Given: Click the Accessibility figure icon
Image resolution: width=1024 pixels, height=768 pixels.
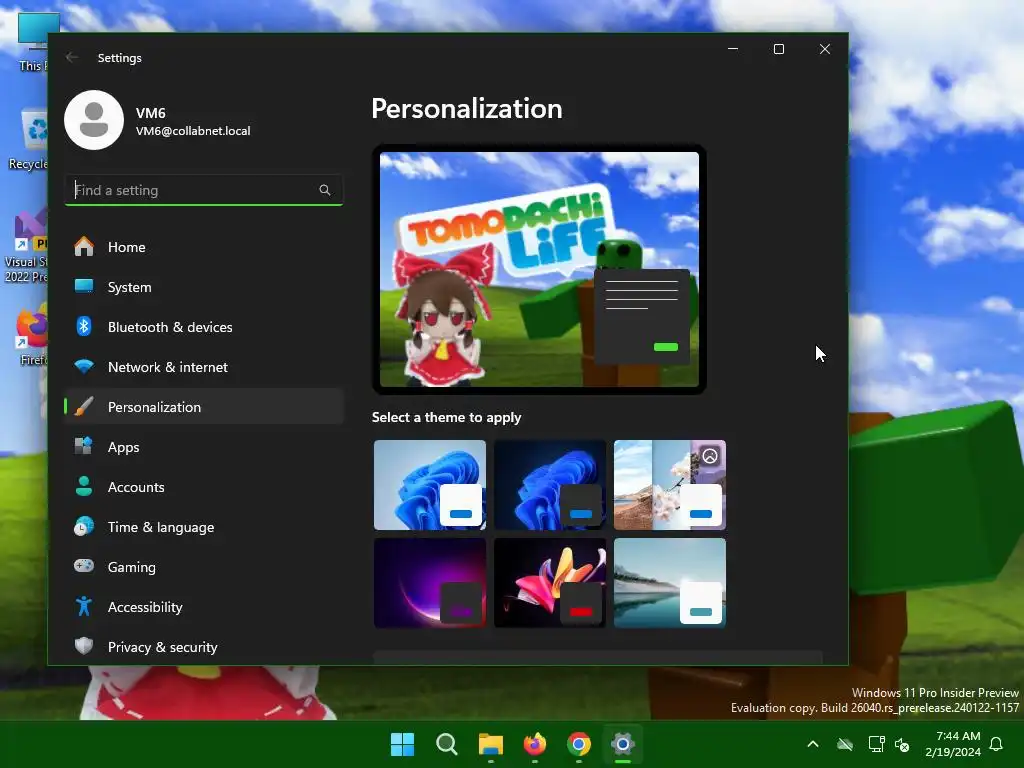Looking at the screenshot, I should click(x=84, y=606).
